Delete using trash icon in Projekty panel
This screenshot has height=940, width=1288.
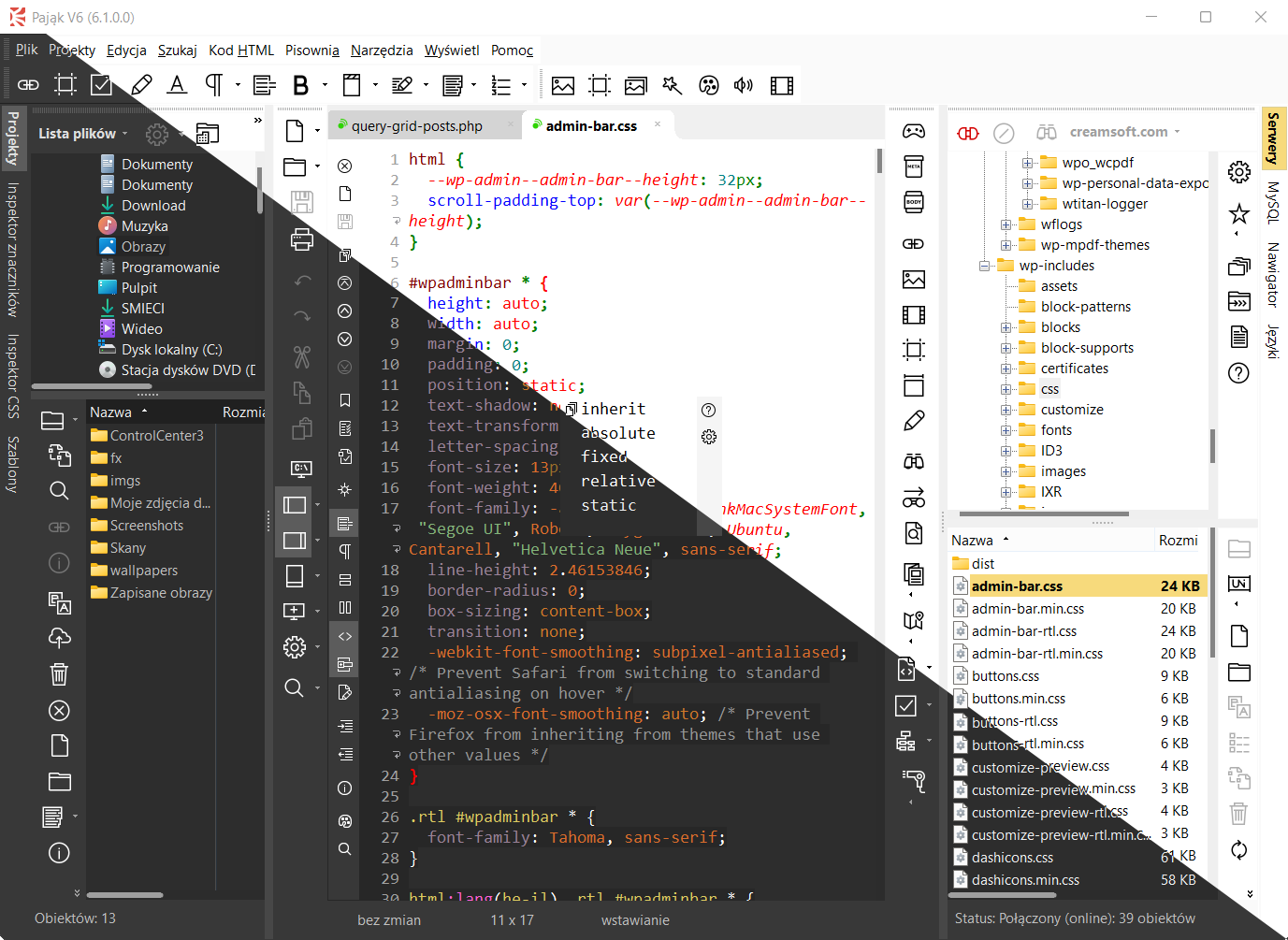[x=59, y=673]
